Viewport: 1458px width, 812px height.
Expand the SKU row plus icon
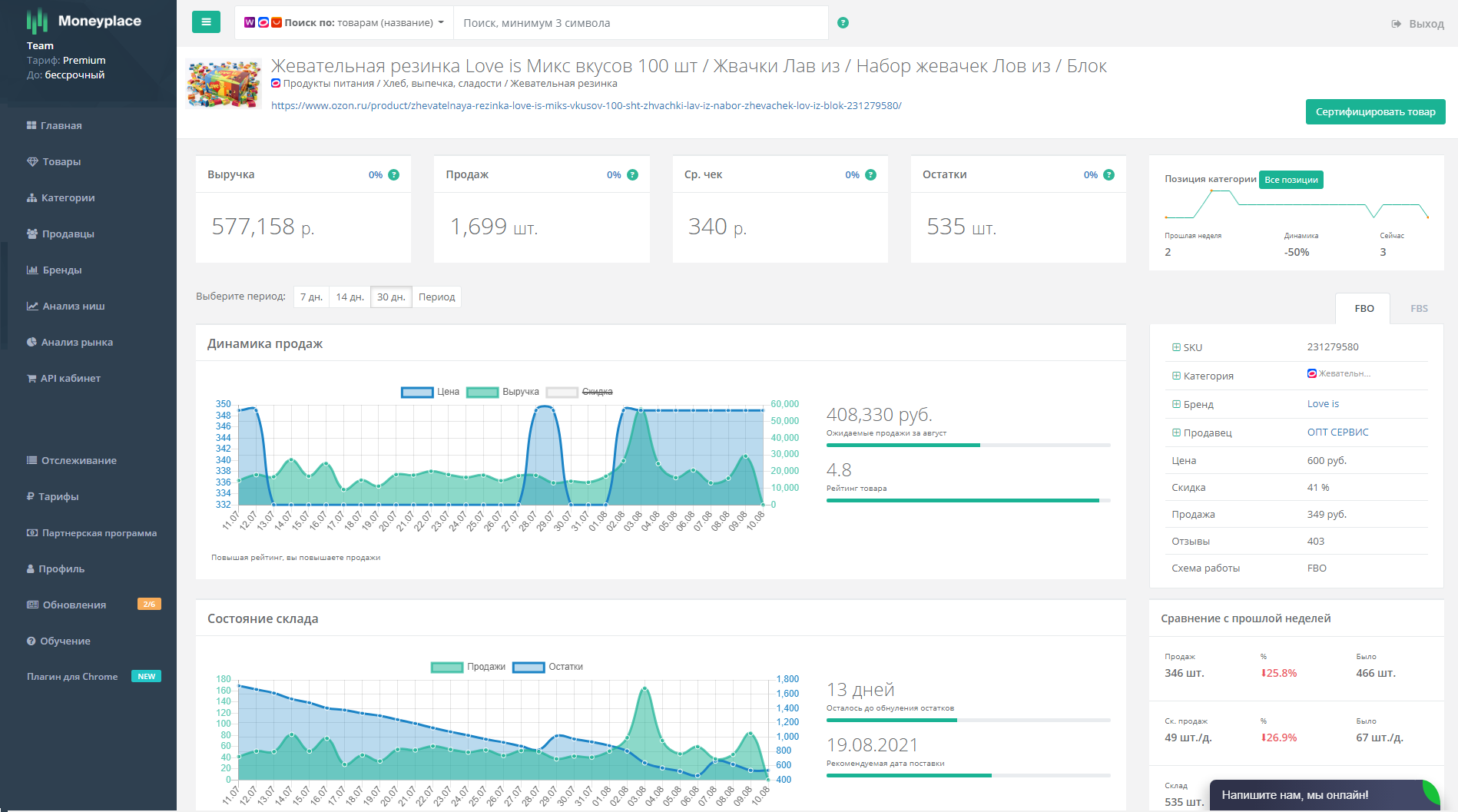click(x=1176, y=348)
